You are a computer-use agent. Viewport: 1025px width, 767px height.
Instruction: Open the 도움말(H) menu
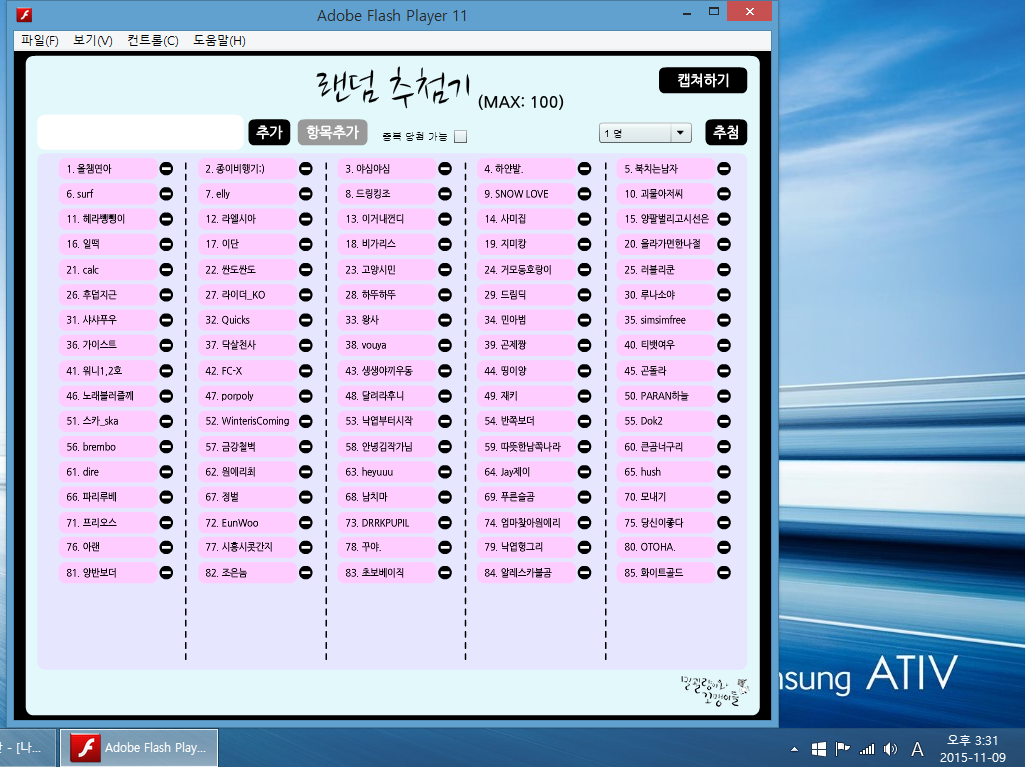coord(219,41)
